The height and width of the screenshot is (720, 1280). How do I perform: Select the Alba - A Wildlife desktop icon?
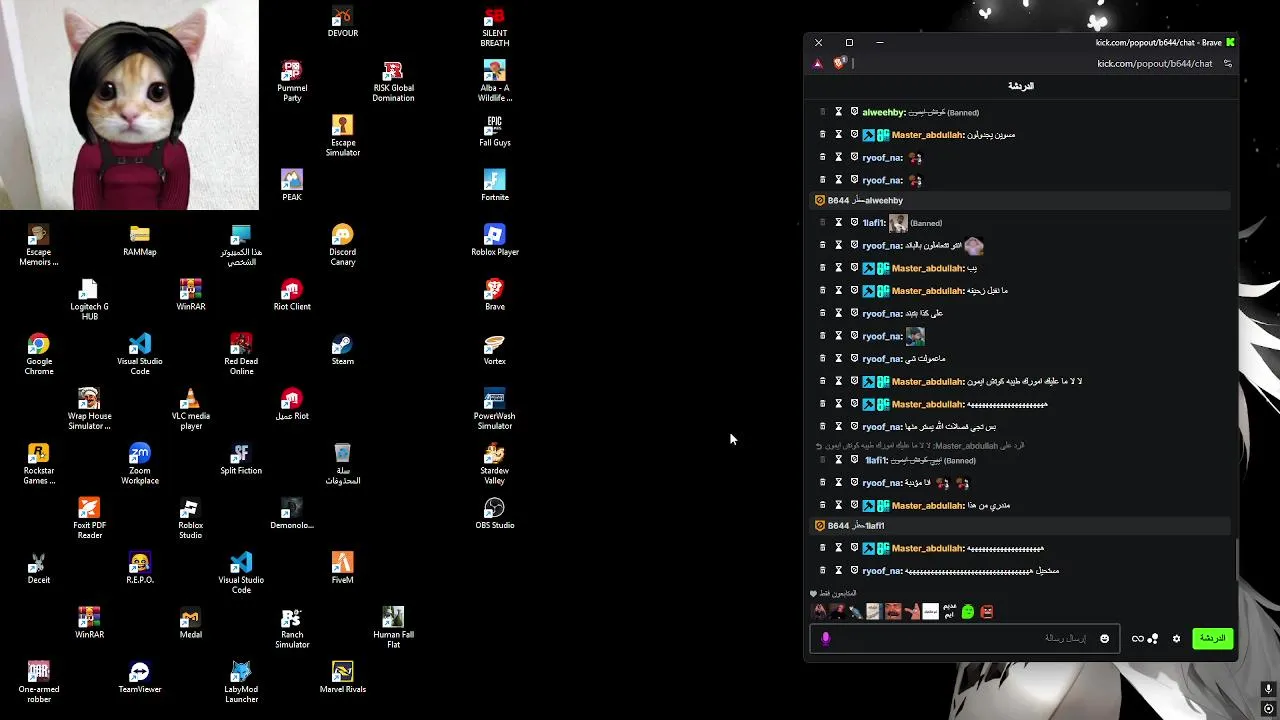tap(494, 82)
